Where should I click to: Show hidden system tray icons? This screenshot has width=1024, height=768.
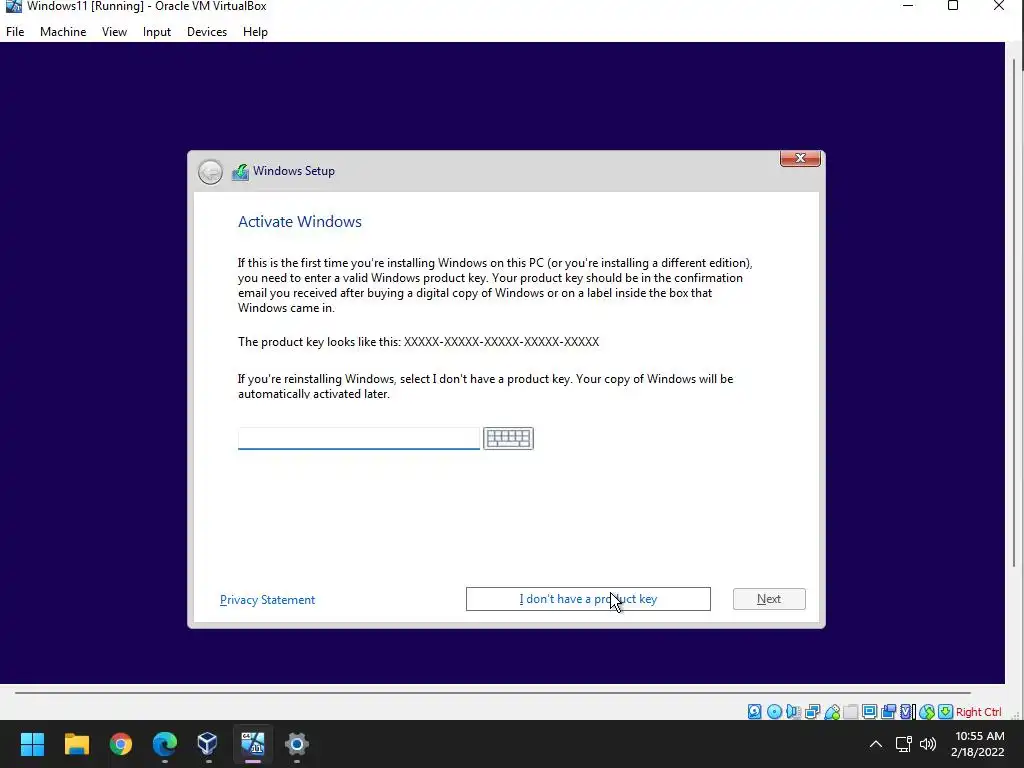[876, 744]
